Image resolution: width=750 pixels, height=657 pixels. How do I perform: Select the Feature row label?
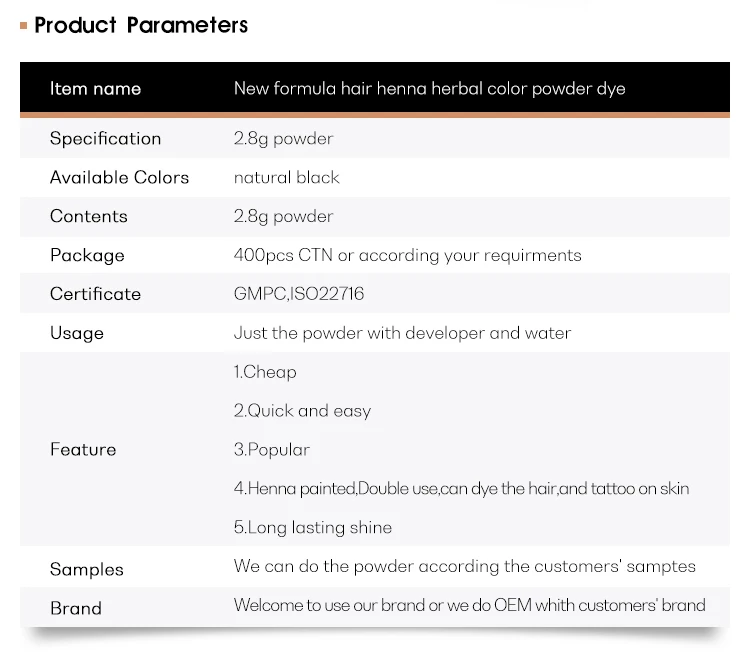[x=82, y=450]
